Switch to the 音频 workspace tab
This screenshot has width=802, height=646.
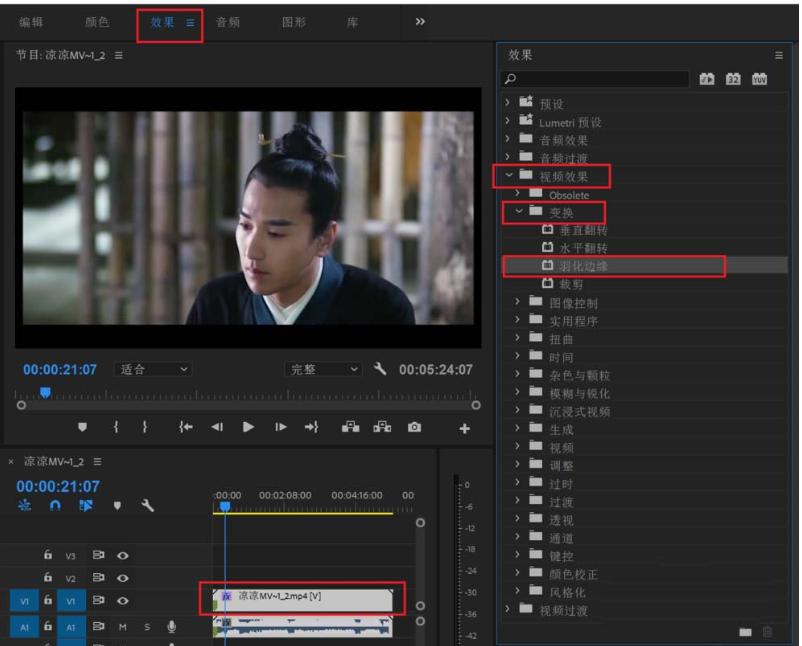(228, 22)
